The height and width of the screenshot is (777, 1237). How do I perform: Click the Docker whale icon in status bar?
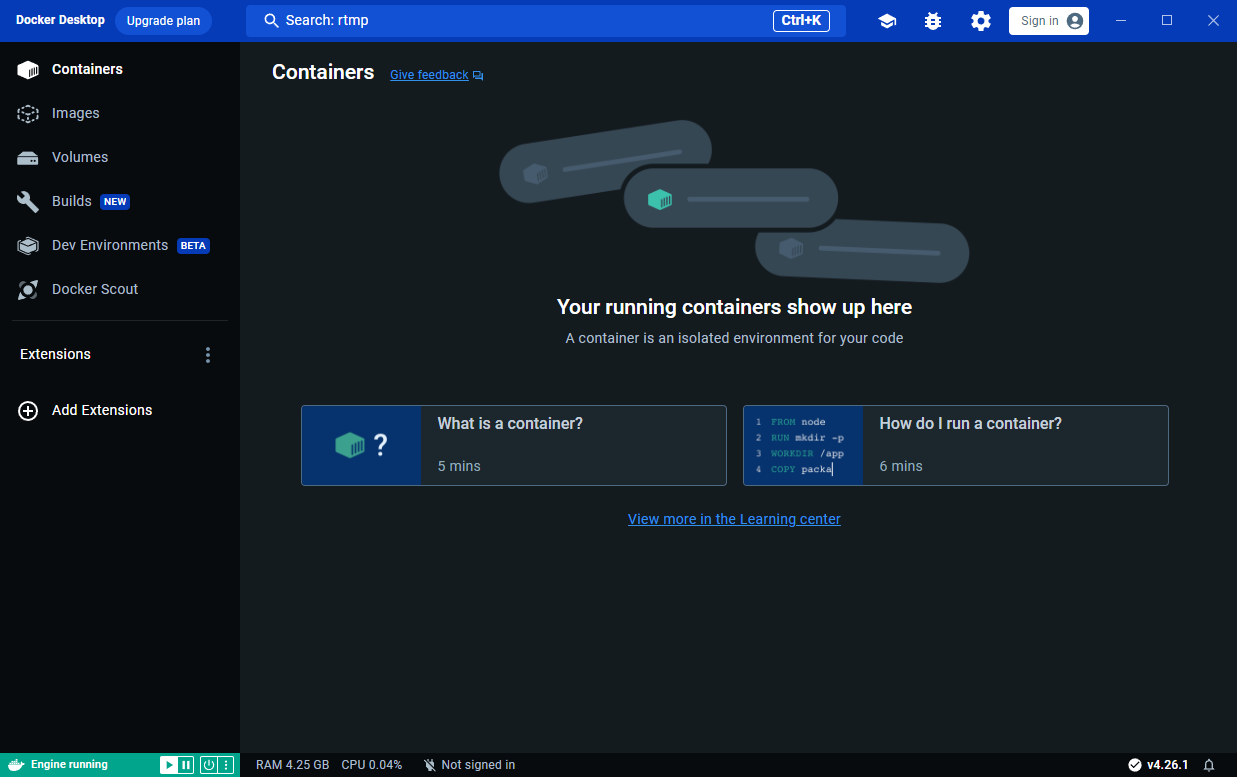coord(15,765)
